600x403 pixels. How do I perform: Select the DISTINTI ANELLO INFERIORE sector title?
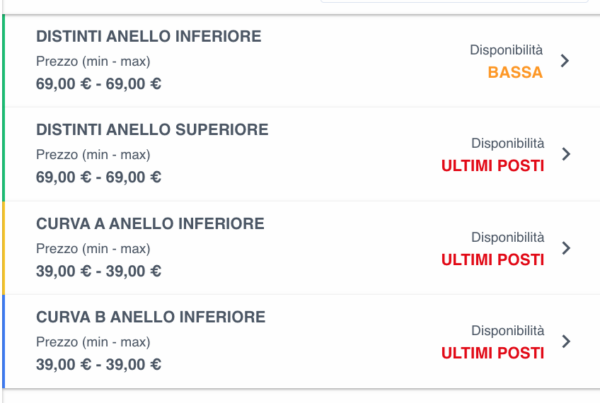[x=148, y=37]
